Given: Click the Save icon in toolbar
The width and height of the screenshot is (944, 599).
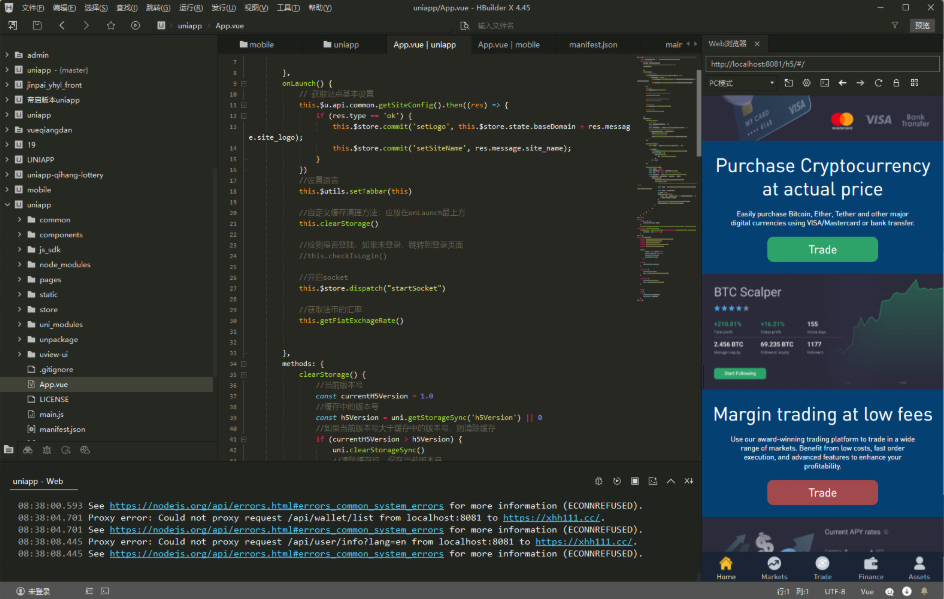Looking at the screenshot, I should click(37, 25).
